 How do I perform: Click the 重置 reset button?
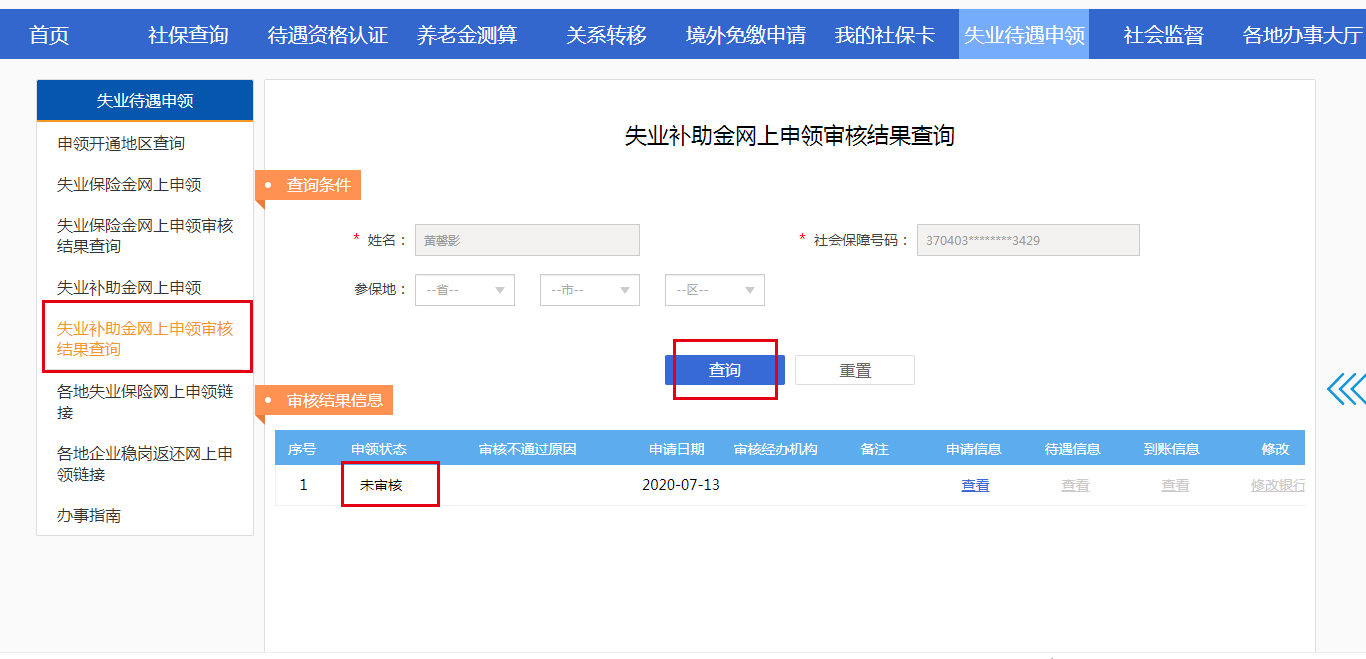pyautogui.click(x=854, y=370)
